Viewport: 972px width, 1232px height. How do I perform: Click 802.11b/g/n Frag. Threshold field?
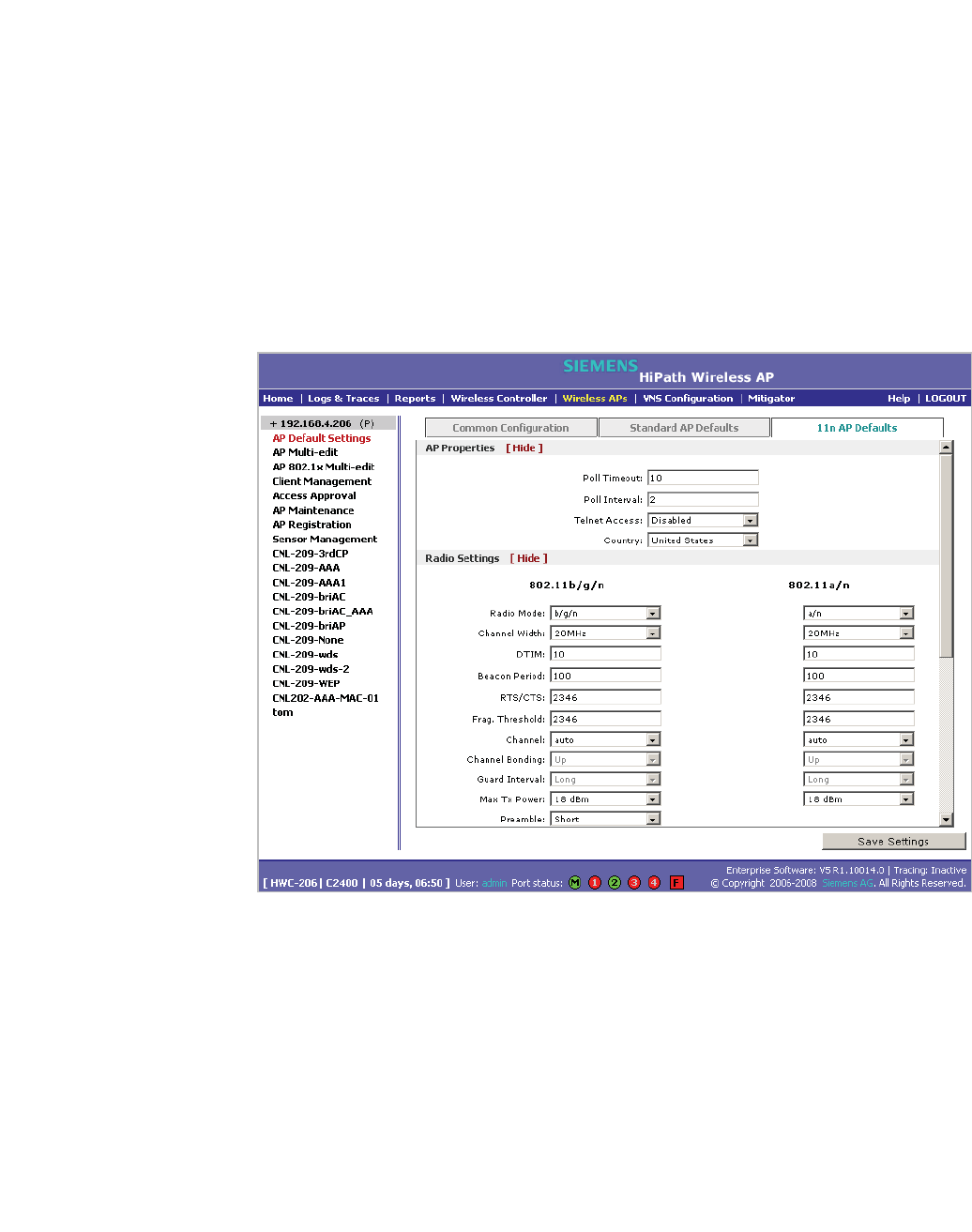coord(605,719)
